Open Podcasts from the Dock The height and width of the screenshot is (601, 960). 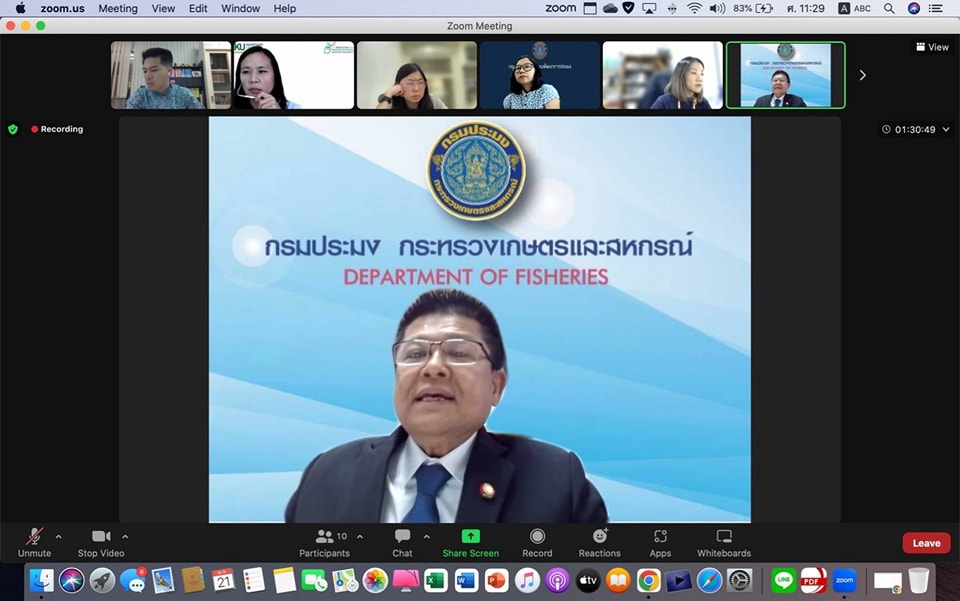(x=557, y=580)
